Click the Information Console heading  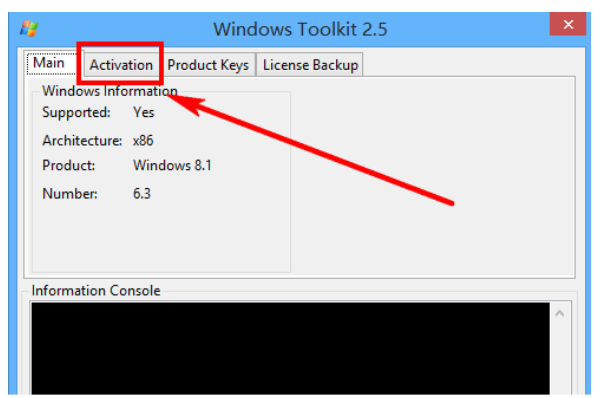96,291
